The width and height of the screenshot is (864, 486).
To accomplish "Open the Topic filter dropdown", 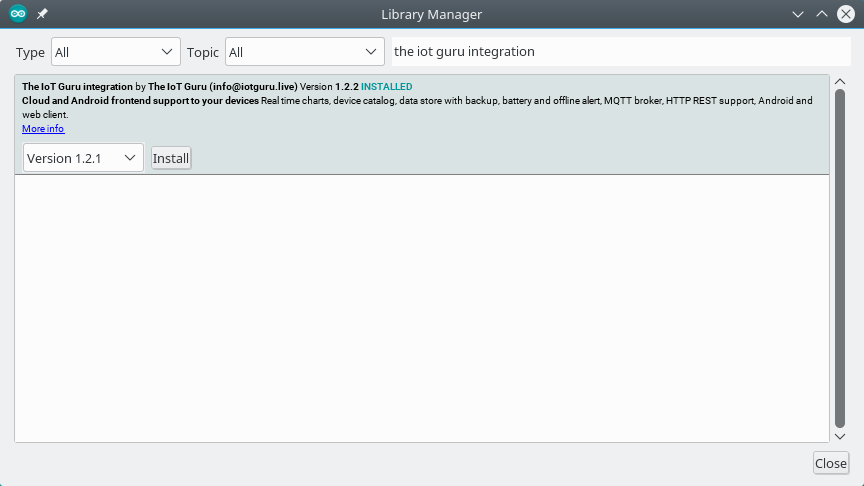I will (304, 52).
